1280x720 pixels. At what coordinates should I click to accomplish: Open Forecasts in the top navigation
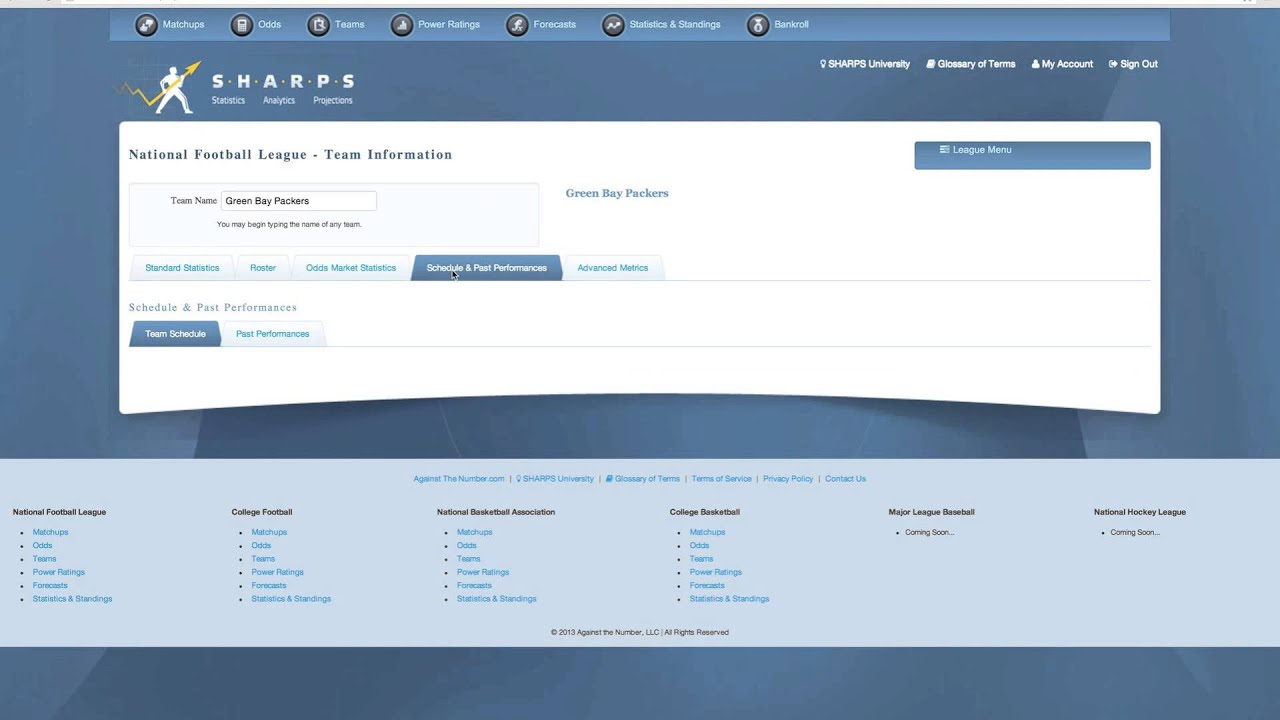point(555,25)
